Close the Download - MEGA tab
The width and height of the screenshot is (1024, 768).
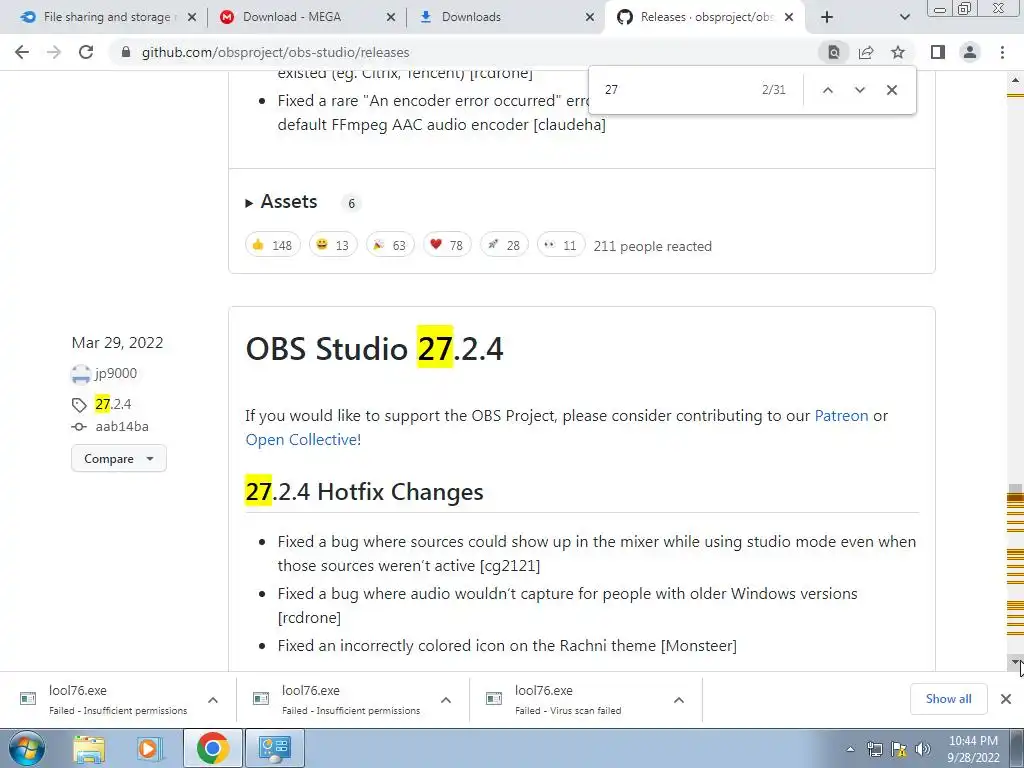(x=391, y=17)
